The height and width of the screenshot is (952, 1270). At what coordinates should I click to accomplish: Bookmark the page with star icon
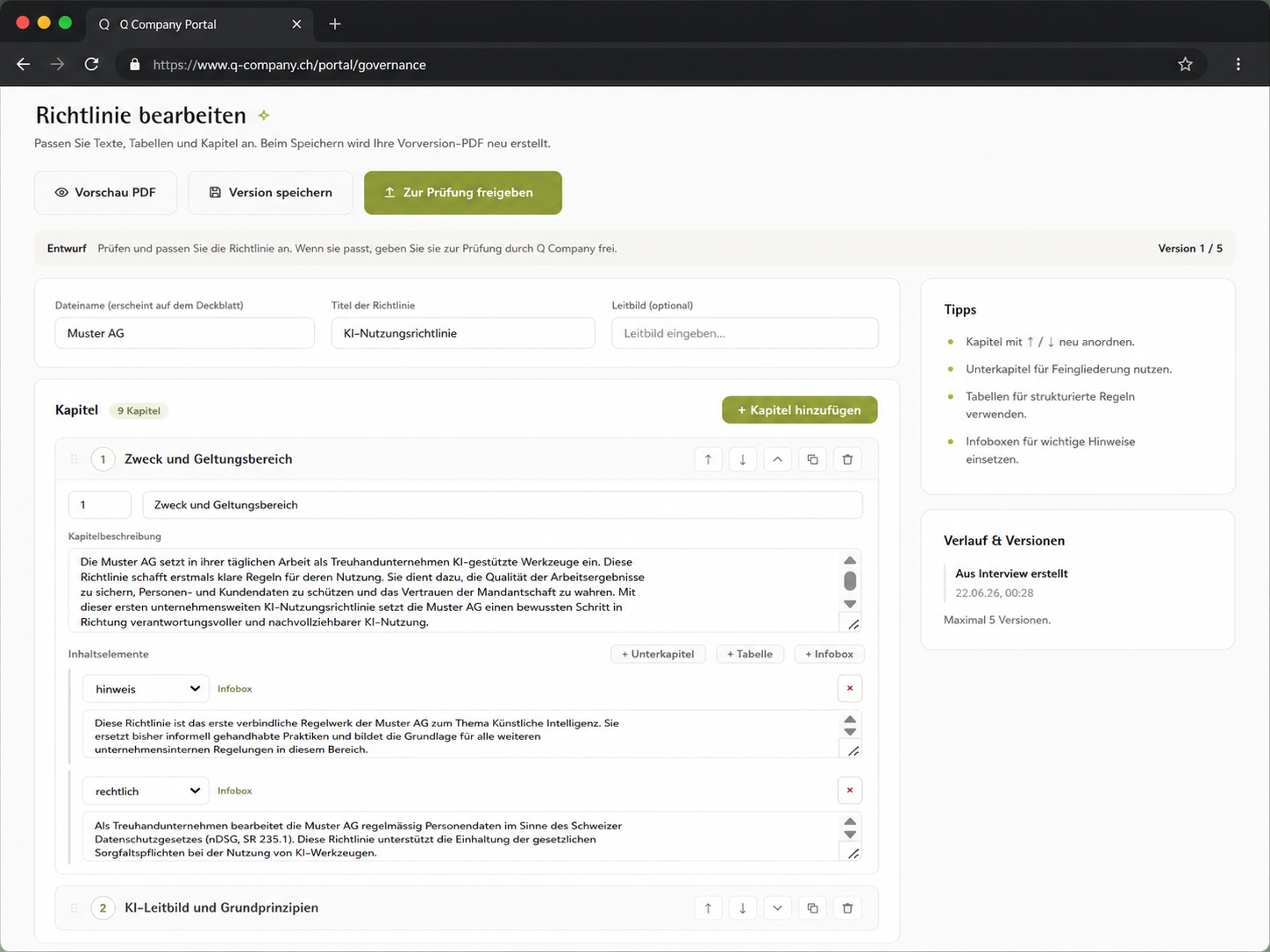point(1185,64)
